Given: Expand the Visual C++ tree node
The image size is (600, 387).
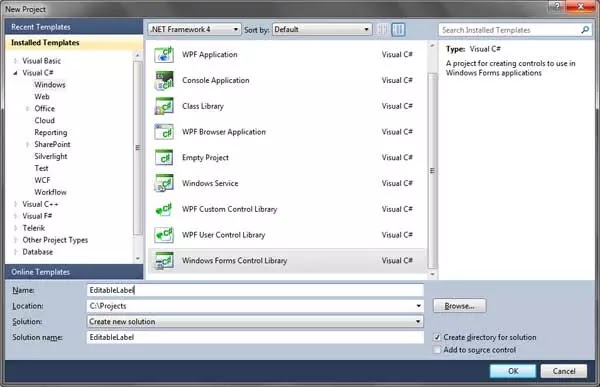Looking at the screenshot, I should pyautogui.click(x=15, y=204).
